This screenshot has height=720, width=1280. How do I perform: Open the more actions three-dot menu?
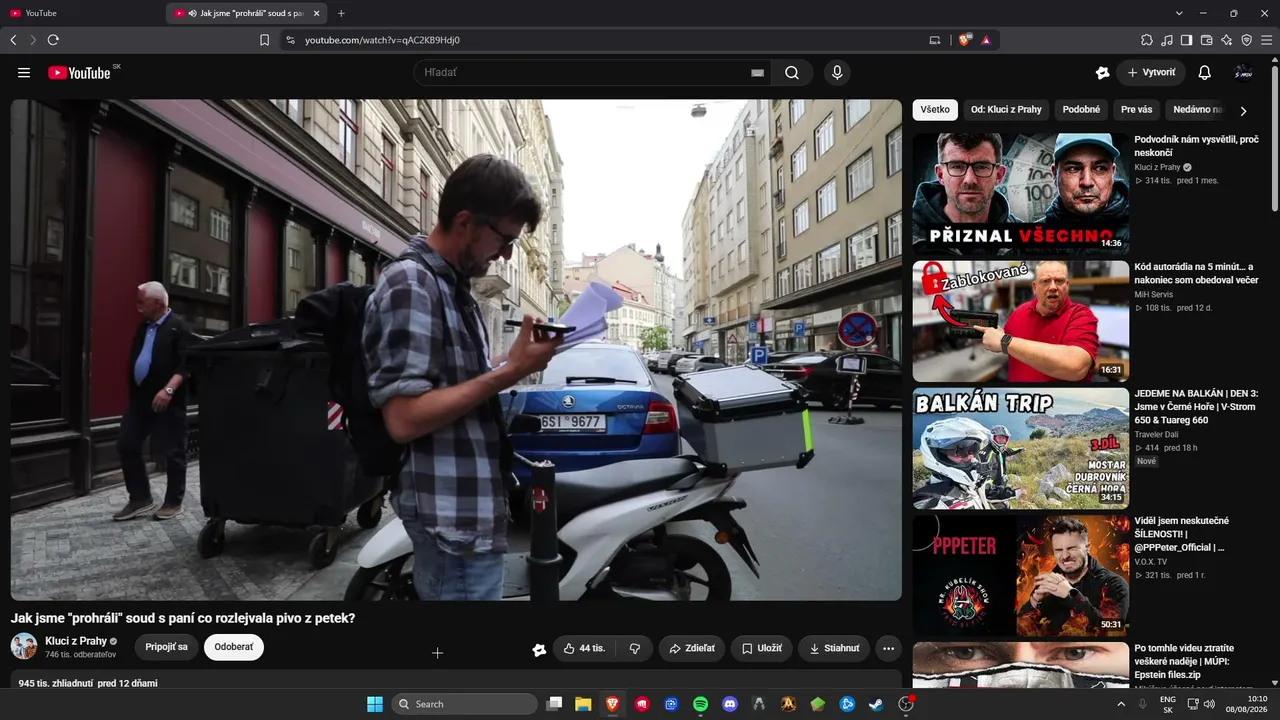(888, 648)
